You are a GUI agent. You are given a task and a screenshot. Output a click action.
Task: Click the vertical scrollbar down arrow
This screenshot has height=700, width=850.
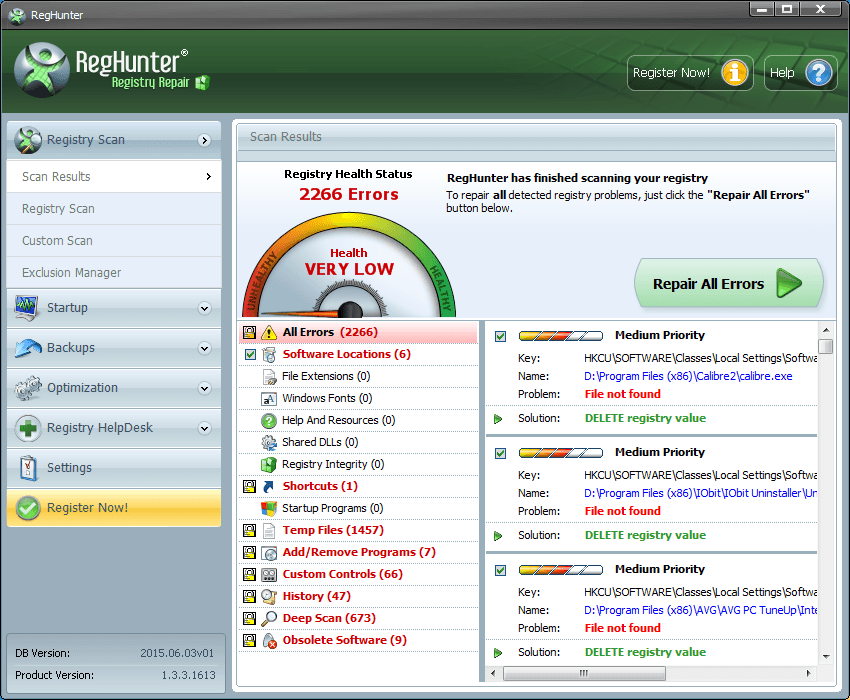pos(826,657)
